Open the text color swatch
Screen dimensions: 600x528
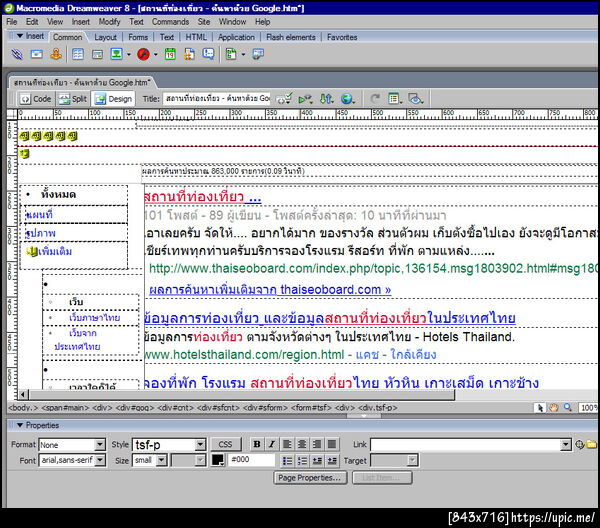(x=218, y=460)
